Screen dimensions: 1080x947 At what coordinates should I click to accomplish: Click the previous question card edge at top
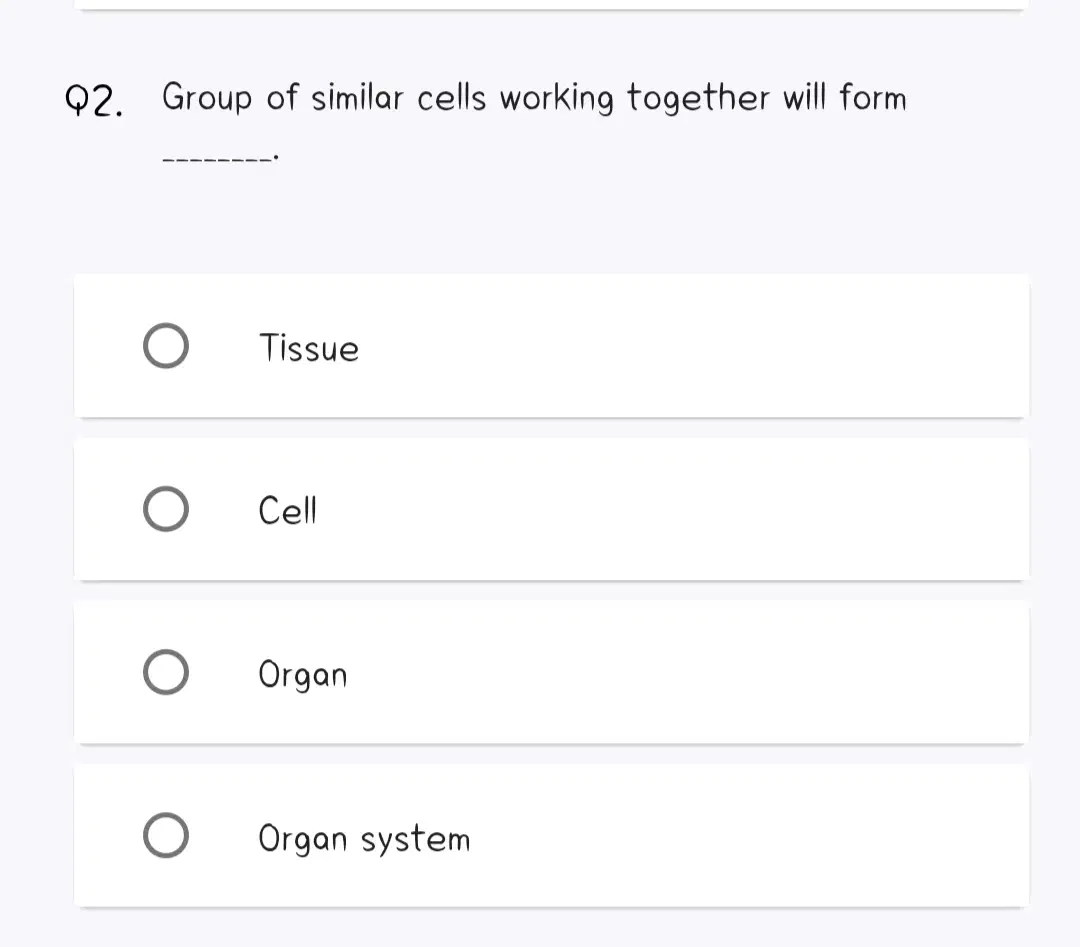click(551, 6)
